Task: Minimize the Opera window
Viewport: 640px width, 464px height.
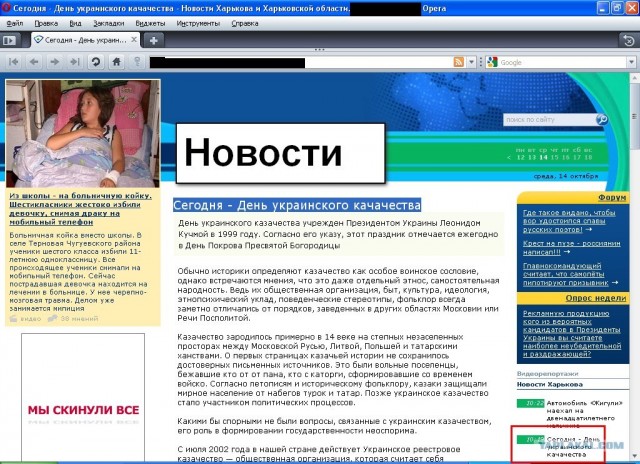Action: click(x=603, y=8)
